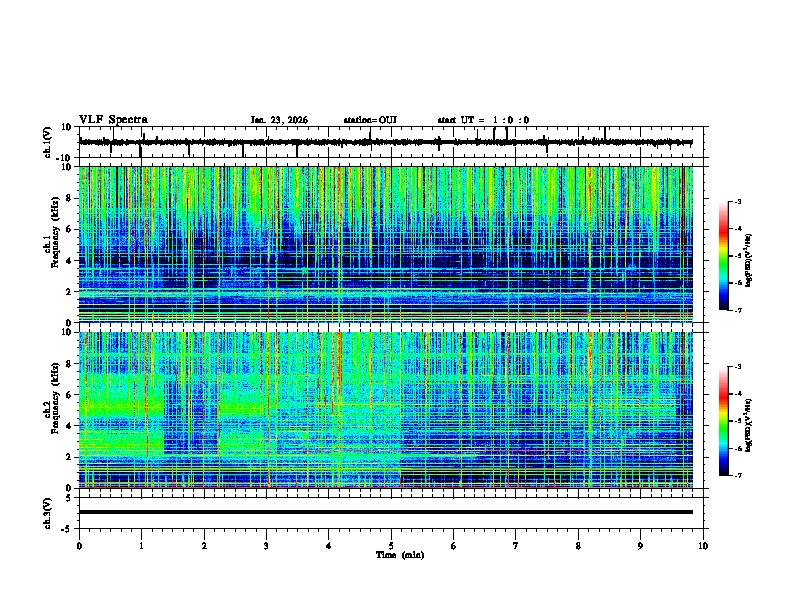This screenshot has height=612, width=792.
Task: Click the "5" tick on ch.3(V) axis
Action: [69, 497]
